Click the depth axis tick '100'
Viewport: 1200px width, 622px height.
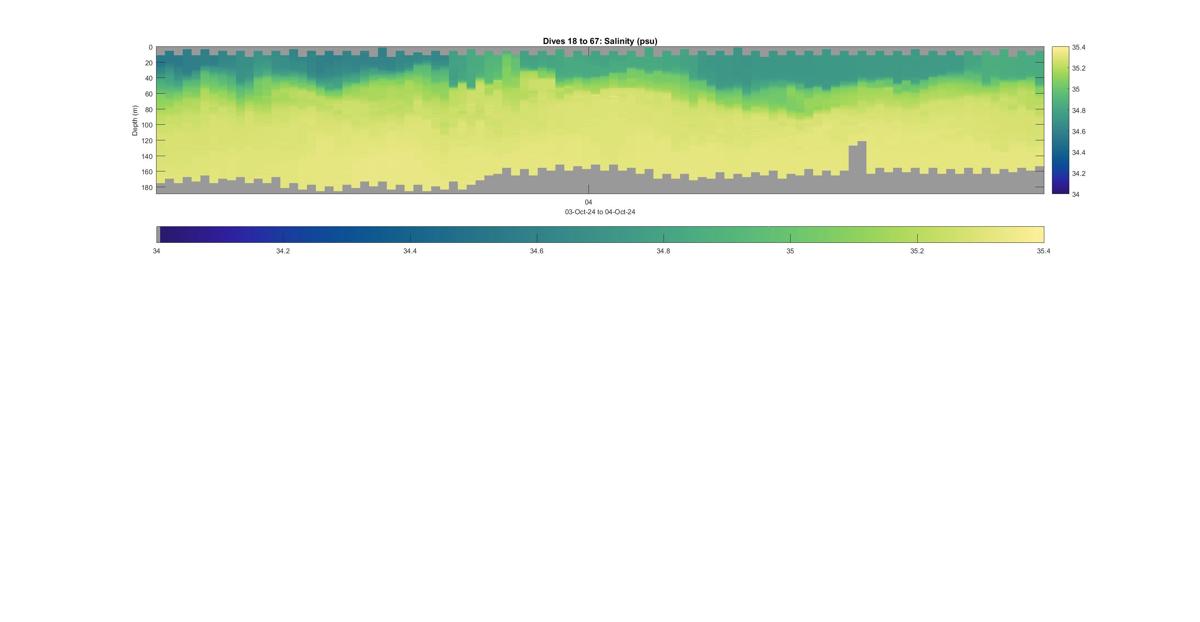pyautogui.click(x=147, y=125)
